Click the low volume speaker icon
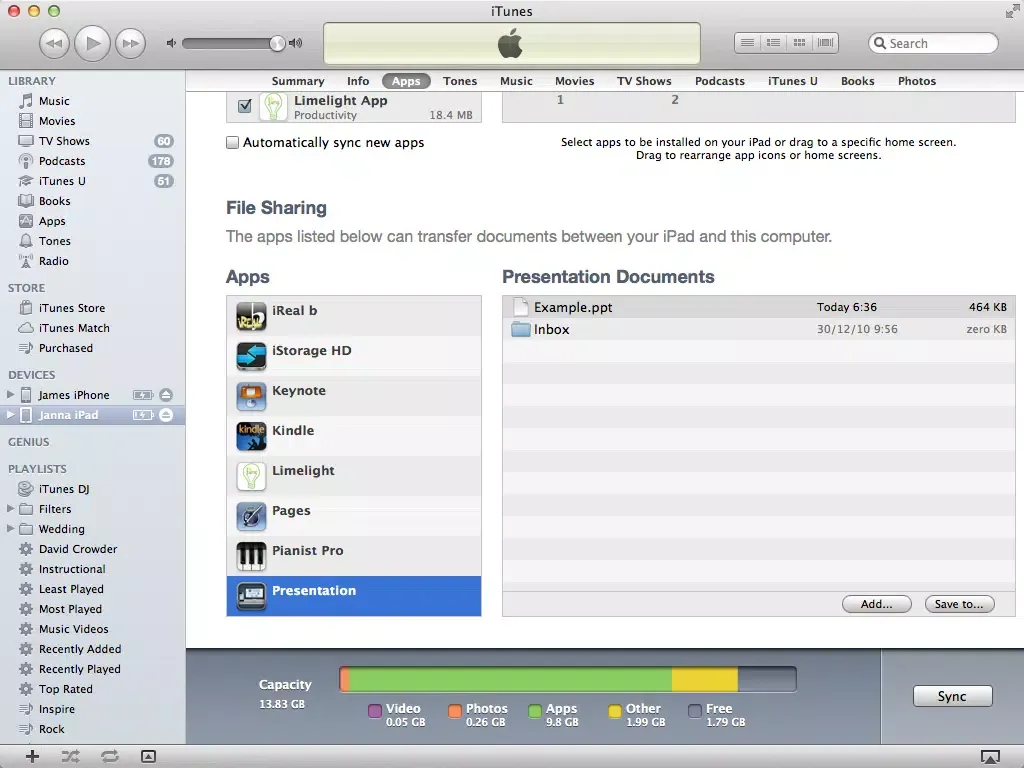This screenshot has height=768, width=1024. click(x=171, y=43)
